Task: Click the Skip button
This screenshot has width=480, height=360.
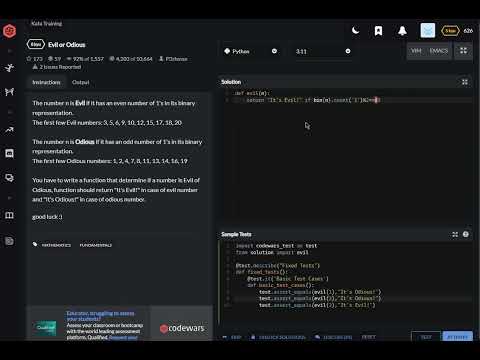Action: (x=232, y=337)
